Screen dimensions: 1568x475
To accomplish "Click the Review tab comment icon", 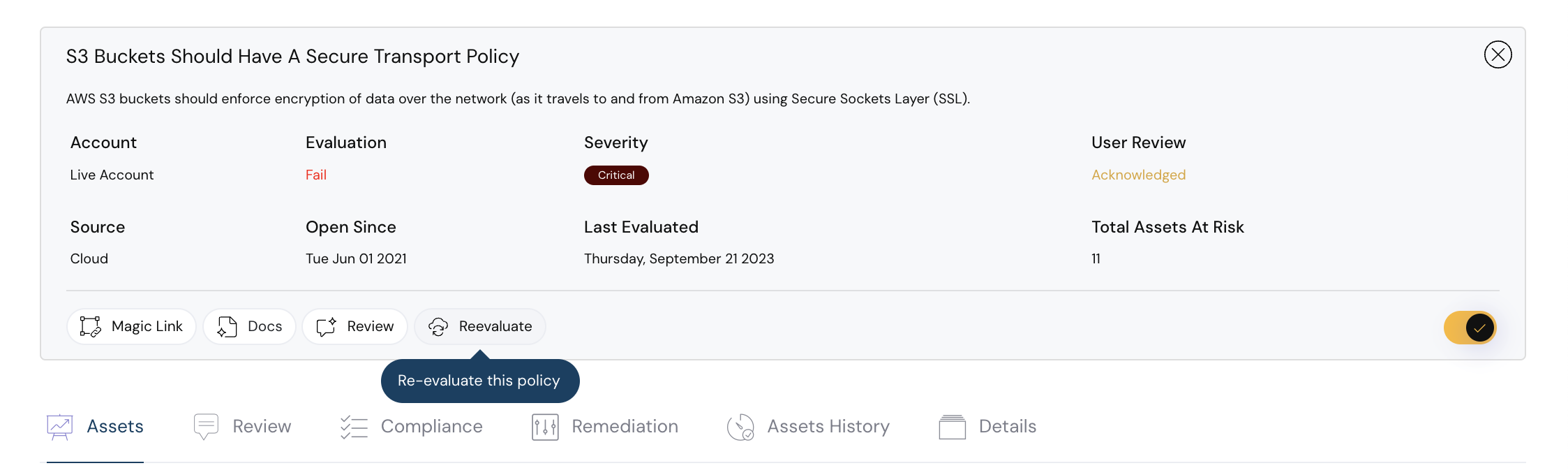I will tap(206, 426).
